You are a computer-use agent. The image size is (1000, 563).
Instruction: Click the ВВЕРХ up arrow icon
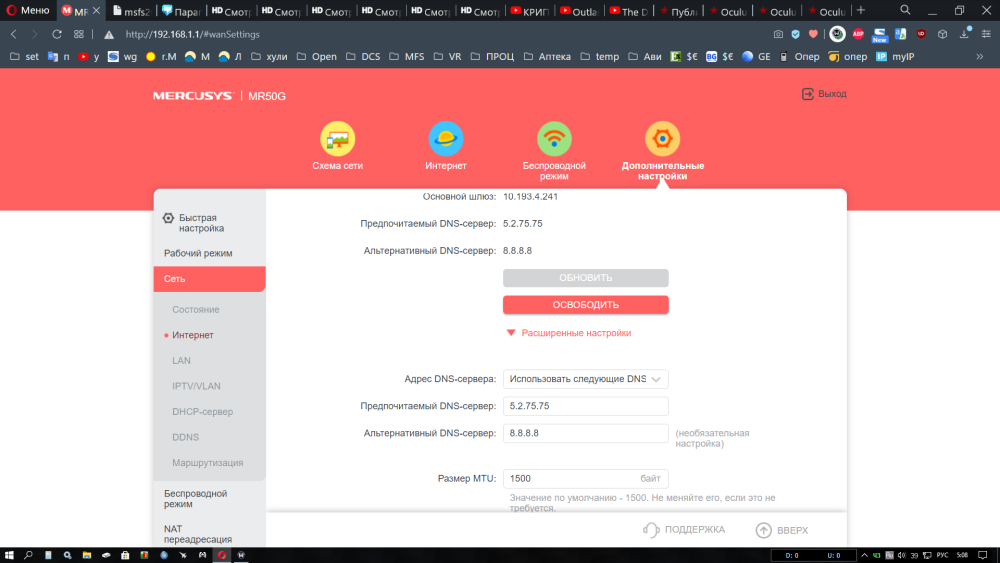763,530
